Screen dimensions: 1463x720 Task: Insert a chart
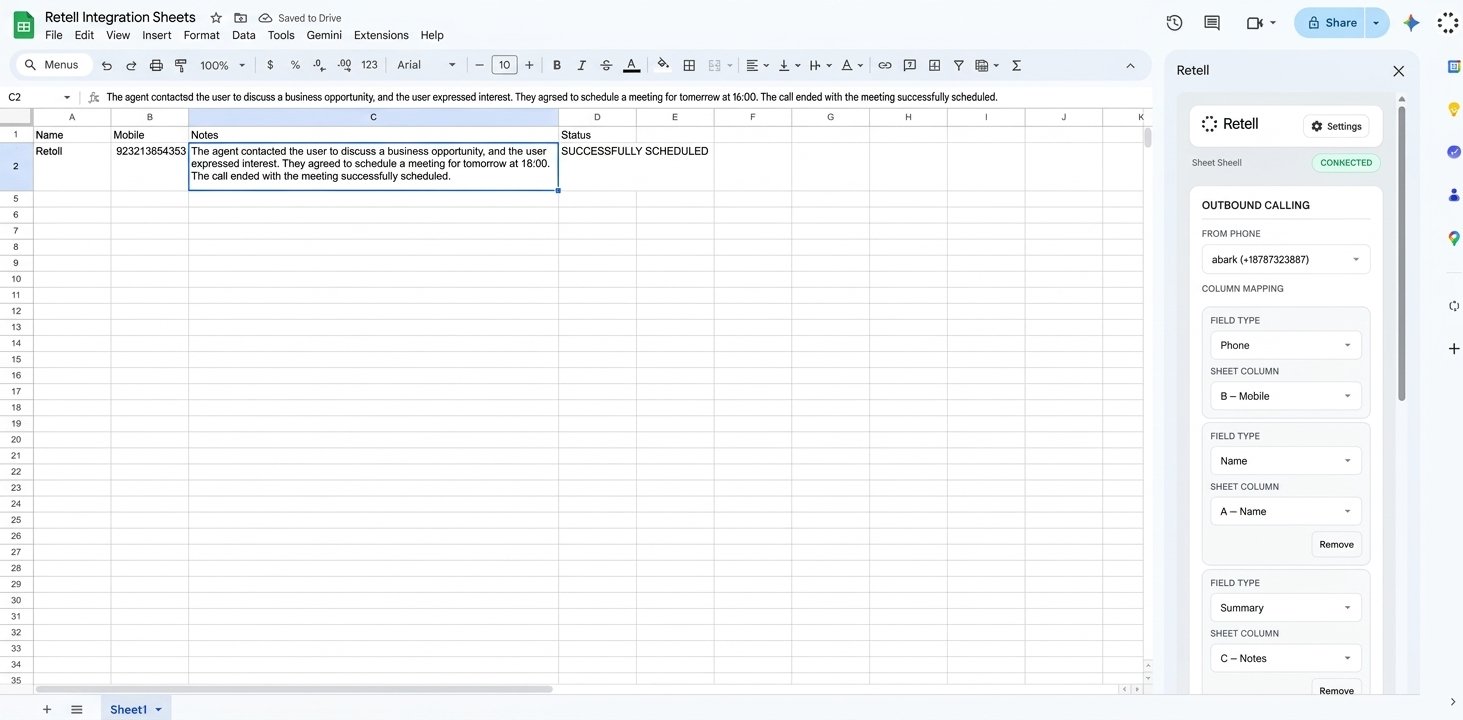point(934,65)
